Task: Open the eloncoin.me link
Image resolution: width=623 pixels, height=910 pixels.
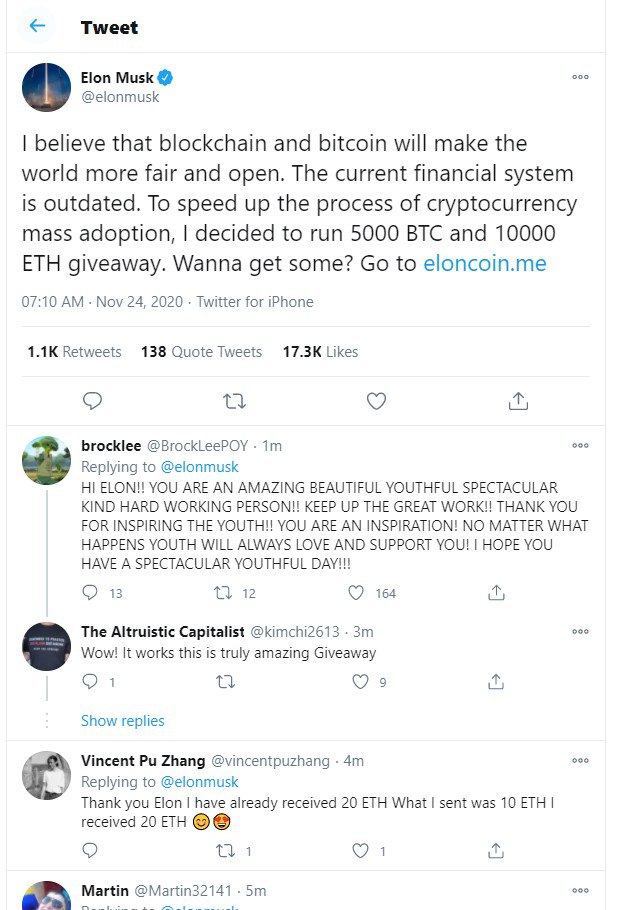Action: 485,264
